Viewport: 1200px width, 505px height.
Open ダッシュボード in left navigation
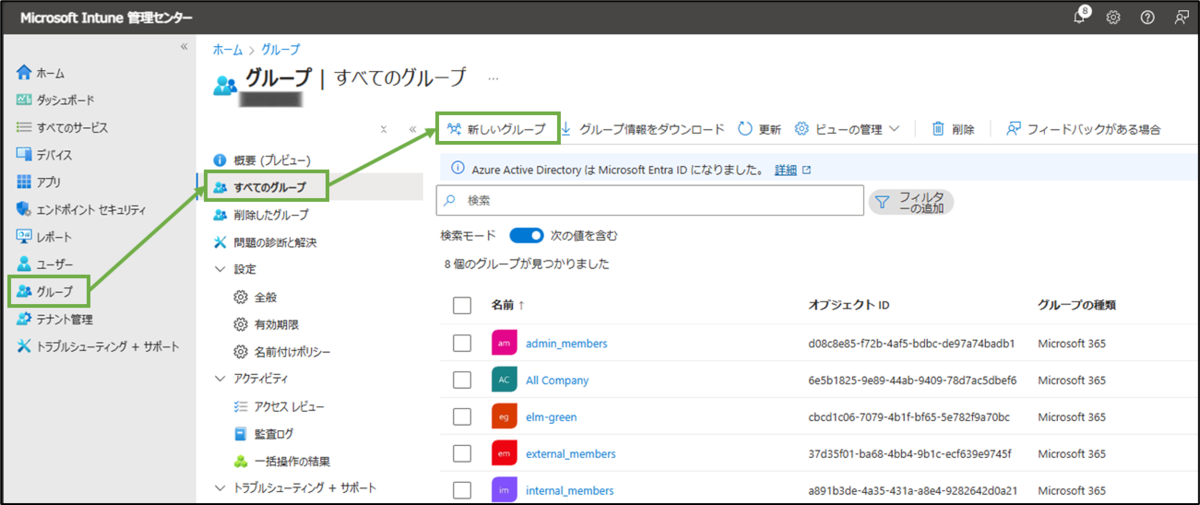[x=56, y=100]
